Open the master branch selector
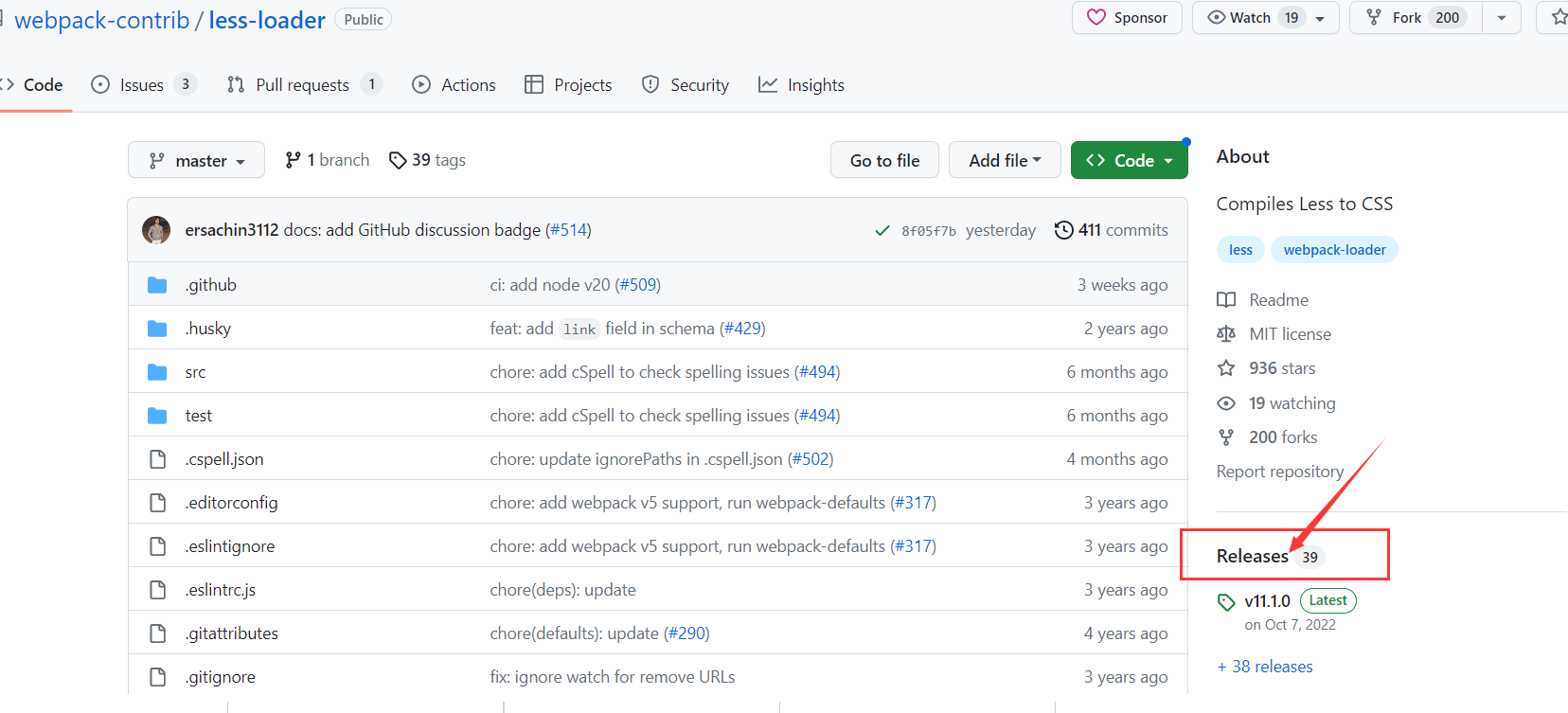The height and width of the screenshot is (713, 1568). pos(196,160)
